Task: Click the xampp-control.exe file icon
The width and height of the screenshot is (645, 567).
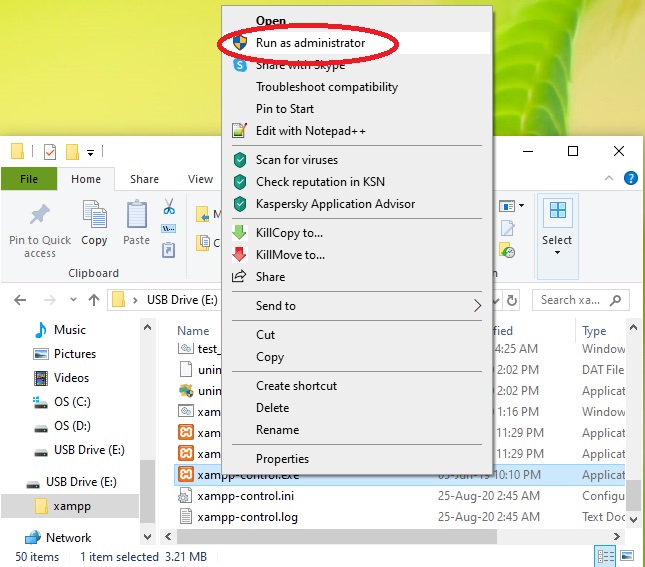Action: [x=186, y=475]
